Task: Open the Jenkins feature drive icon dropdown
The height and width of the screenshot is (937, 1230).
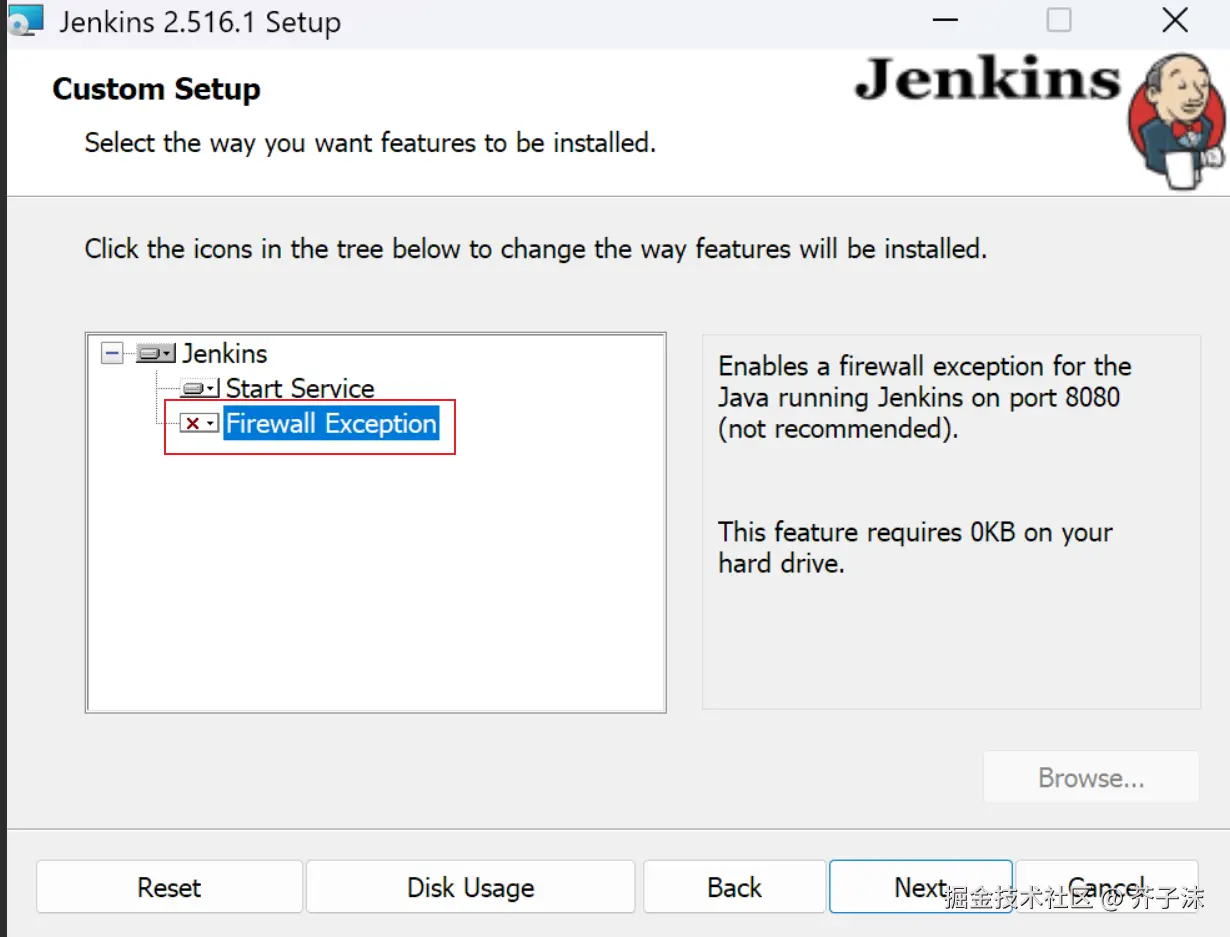Action: click(x=156, y=353)
